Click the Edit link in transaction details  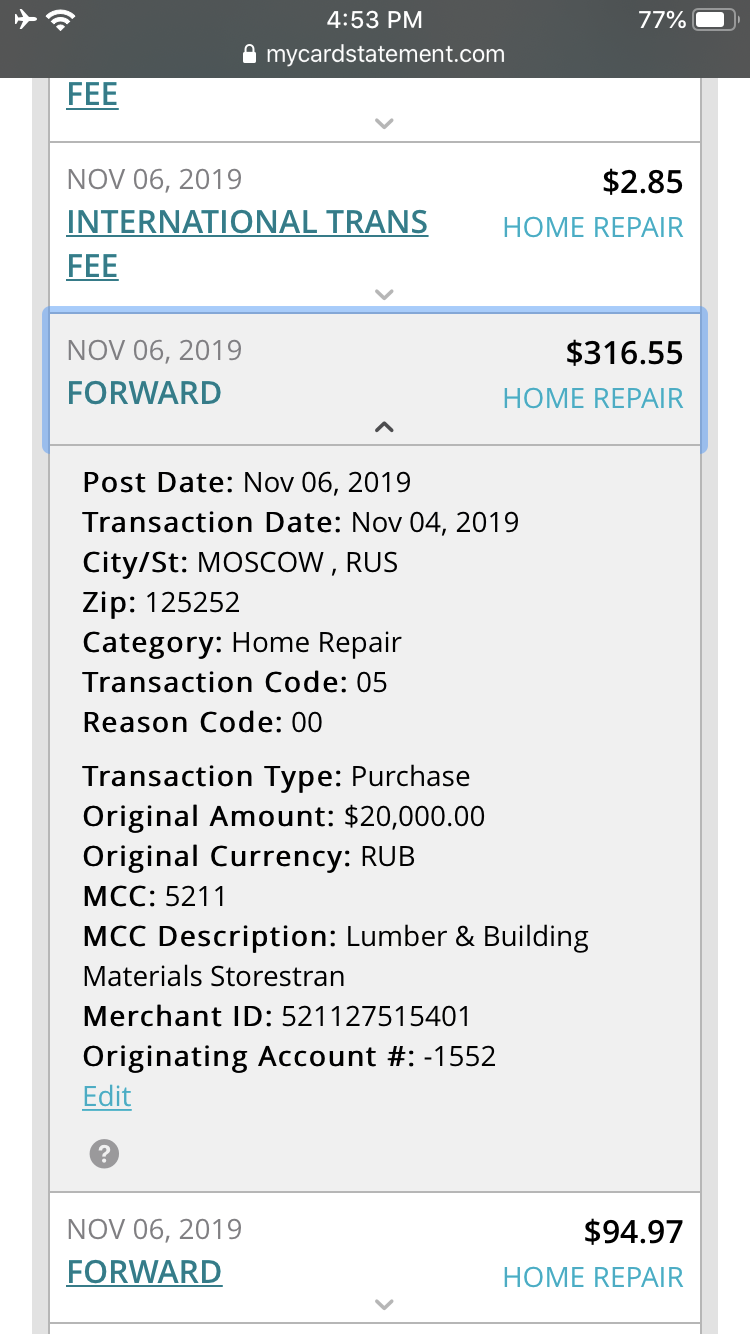tap(107, 1096)
